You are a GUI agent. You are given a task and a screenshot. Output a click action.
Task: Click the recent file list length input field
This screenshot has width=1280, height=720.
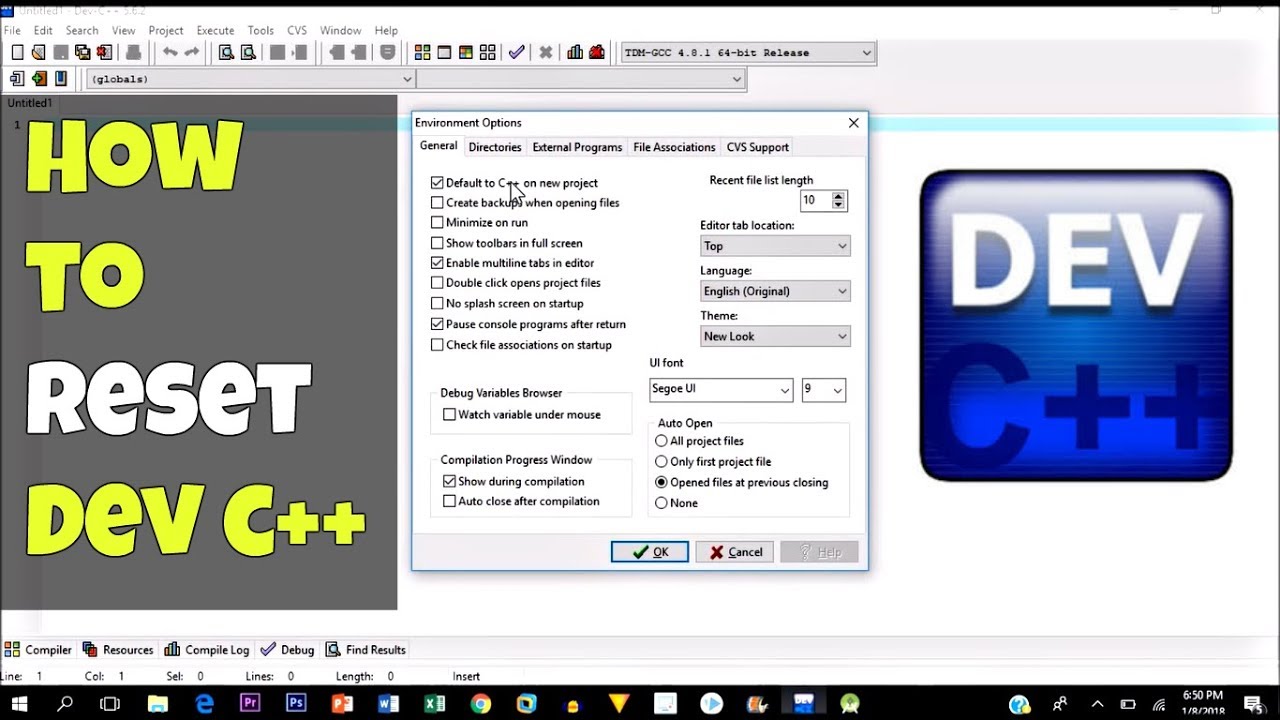(815, 200)
